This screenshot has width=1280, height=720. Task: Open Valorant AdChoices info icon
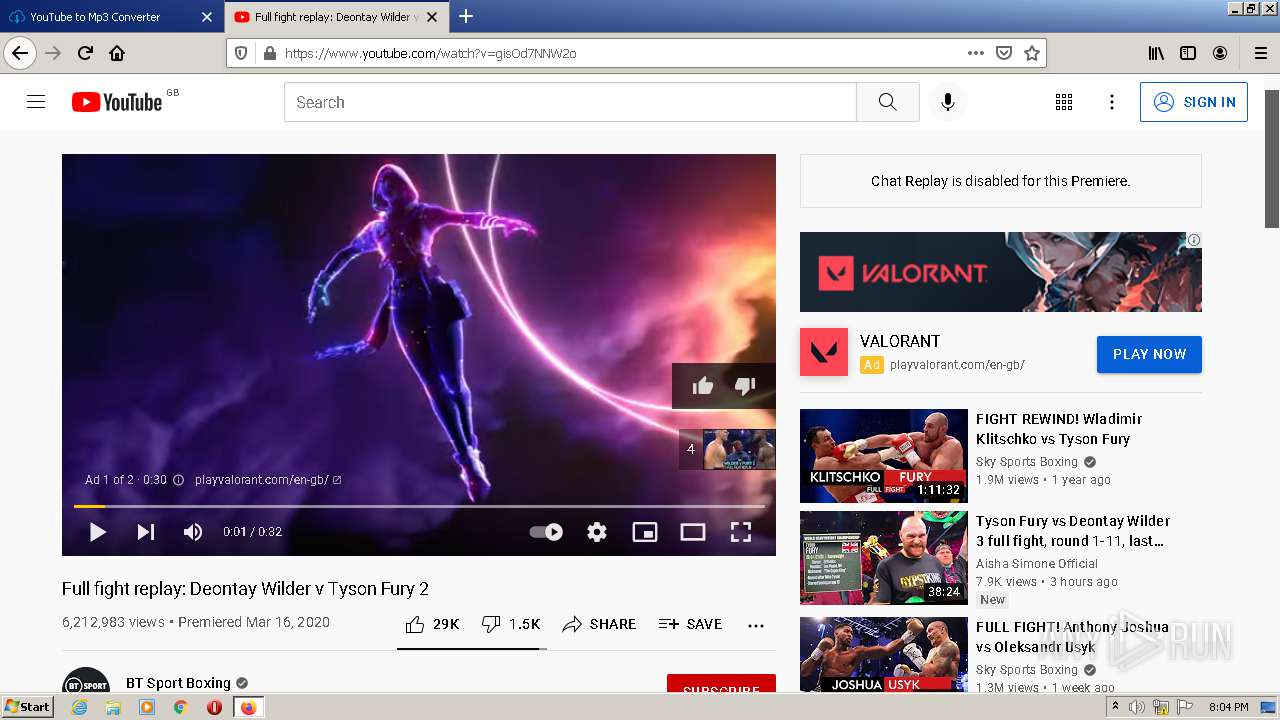(x=1194, y=240)
